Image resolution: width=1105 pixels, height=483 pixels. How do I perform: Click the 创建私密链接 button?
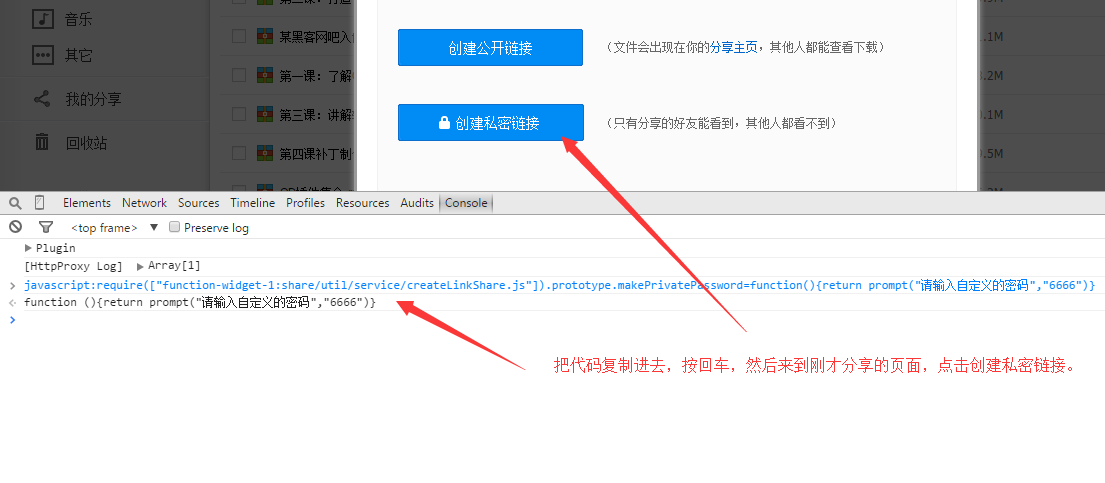click(x=490, y=123)
